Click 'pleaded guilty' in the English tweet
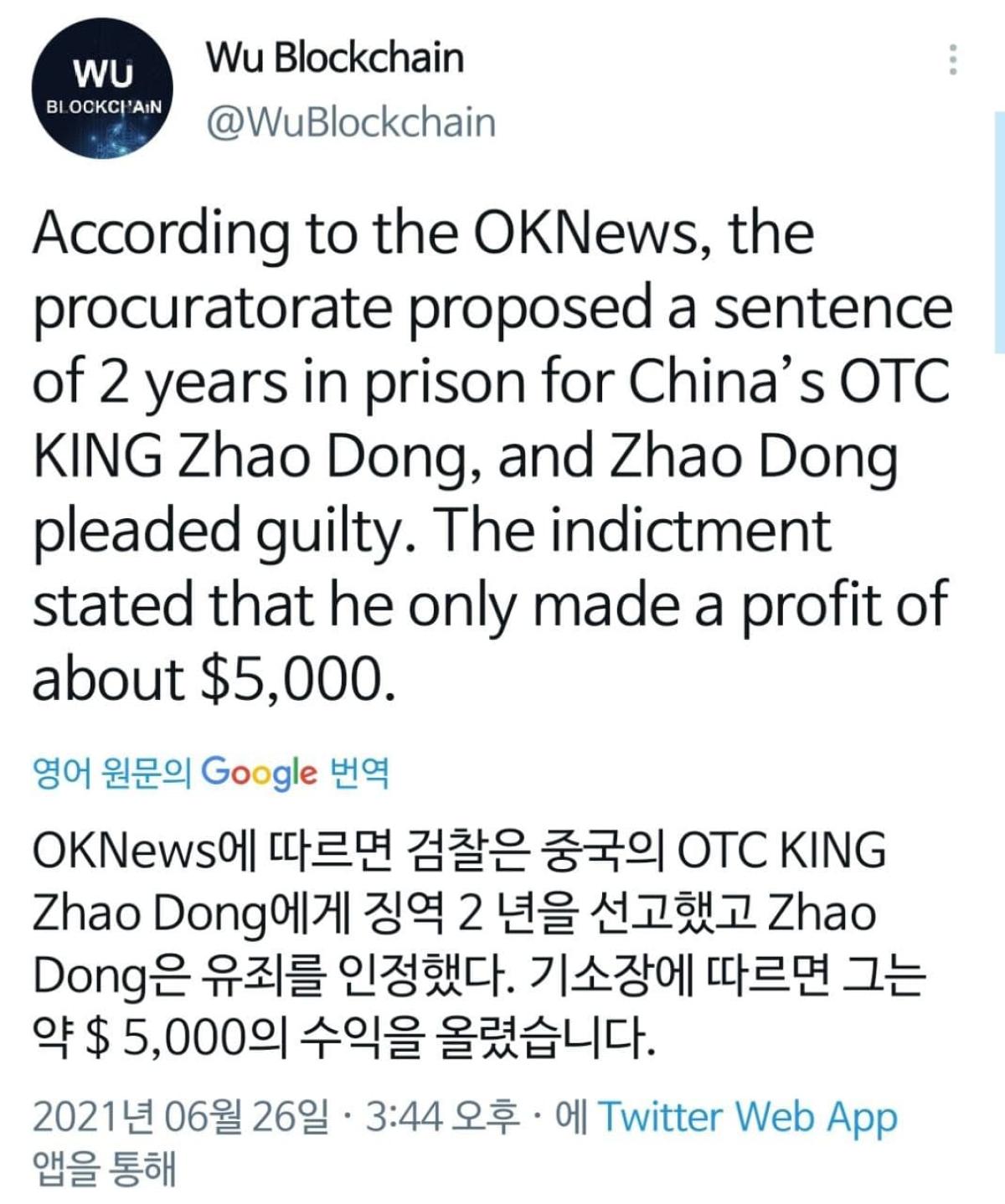Screen dimensions: 1005x1204 (x=224, y=531)
